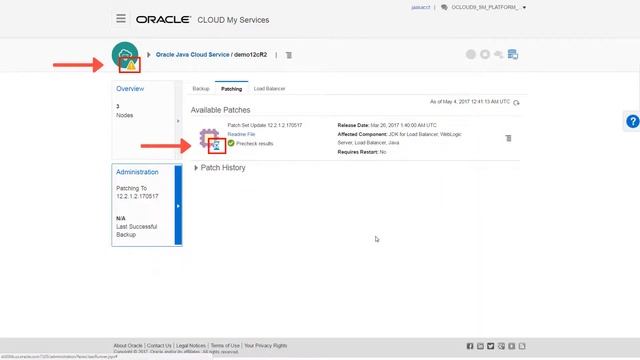Open the blue console icon
640x360 pixels.
[513, 54]
